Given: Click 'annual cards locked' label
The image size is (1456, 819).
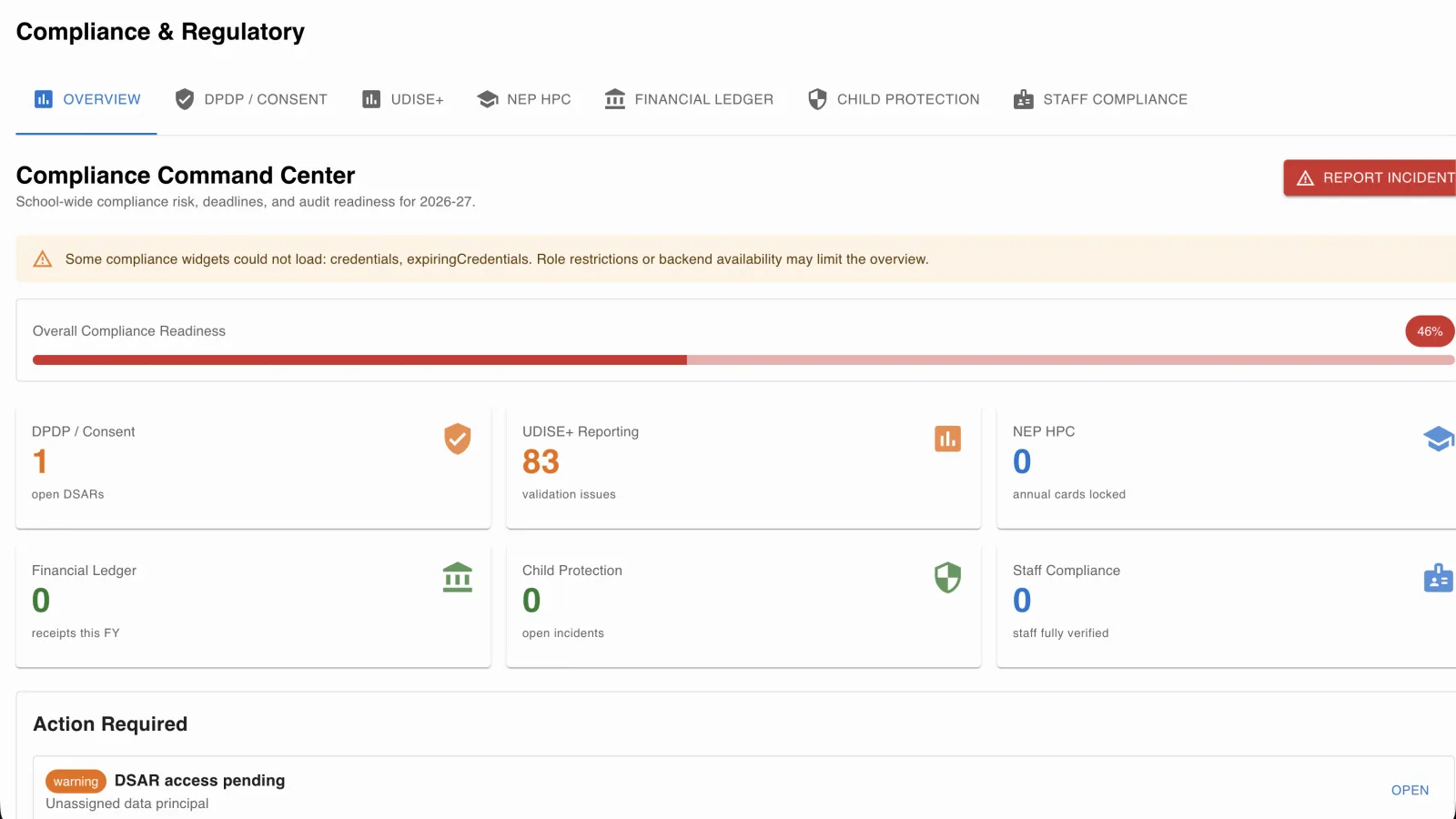Looking at the screenshot, I should [x=1069, y=494].
